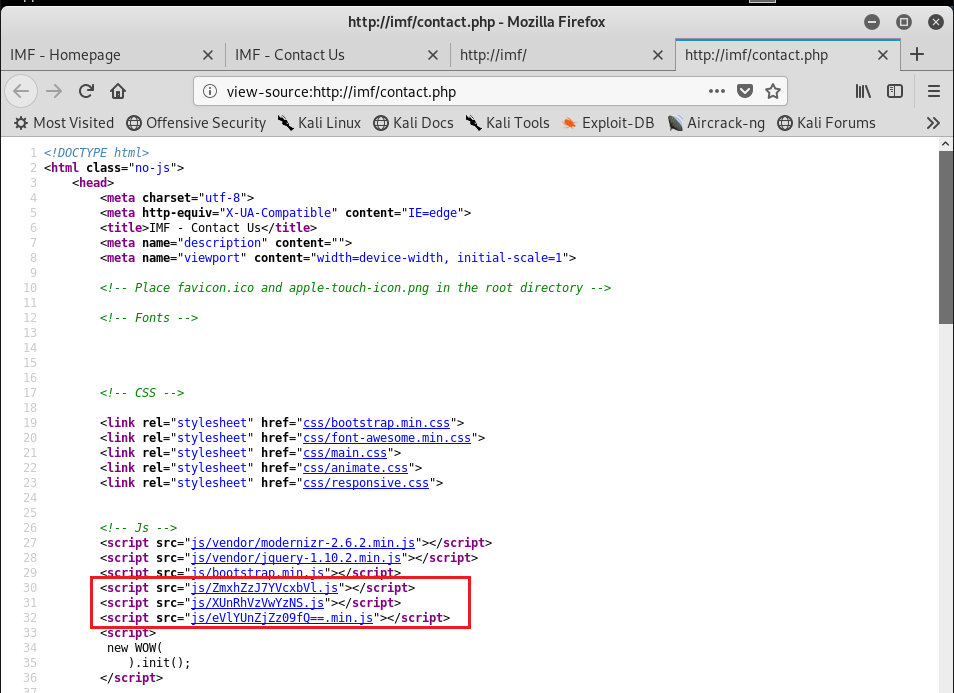Click the title text IMF - Contact Us
954x693 pixels.
pyautogui.click(x=205, y=228)
